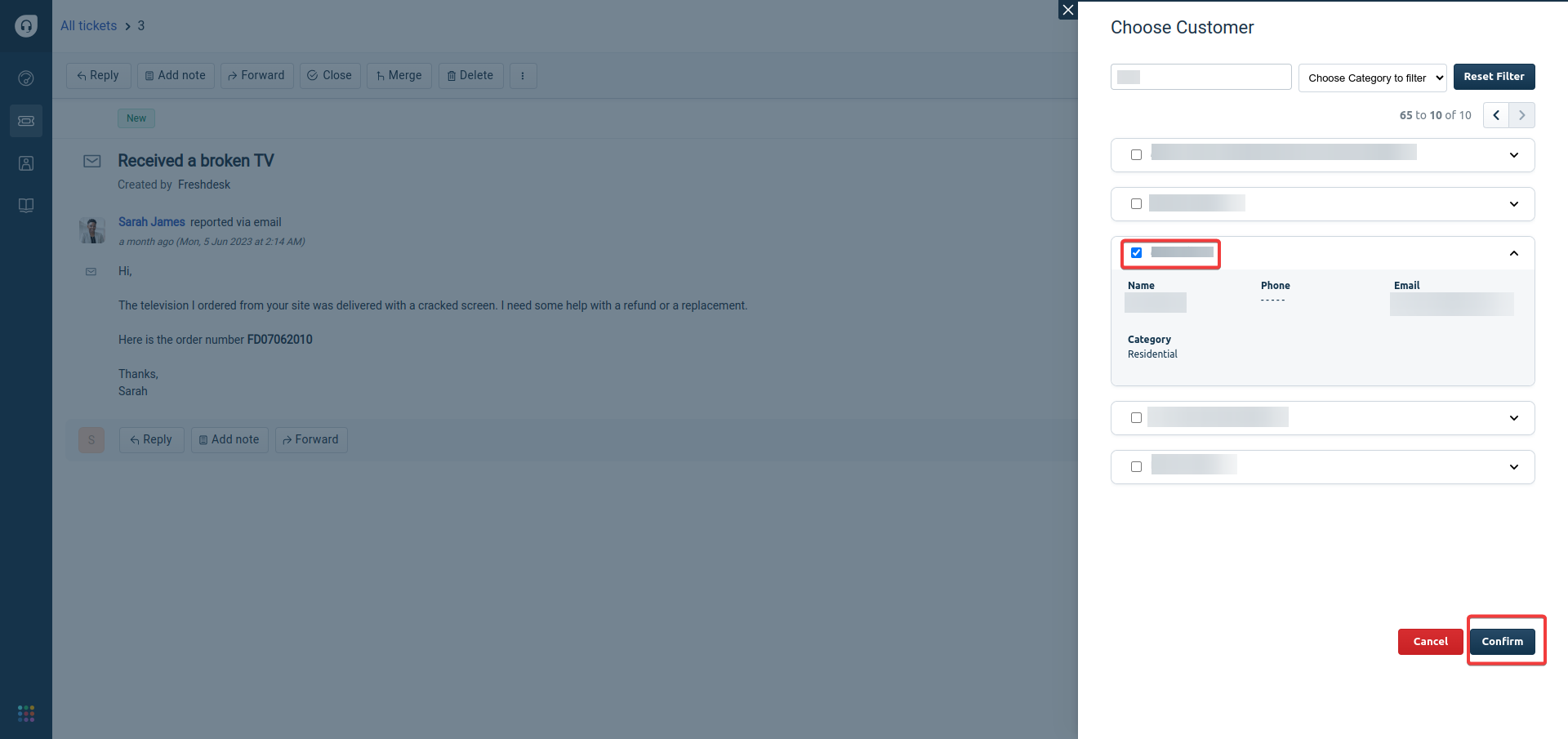Click the Merge ticket toolbar button
Screen dimensions: 1568x739
pyautogui.click(x=399, y=76)
